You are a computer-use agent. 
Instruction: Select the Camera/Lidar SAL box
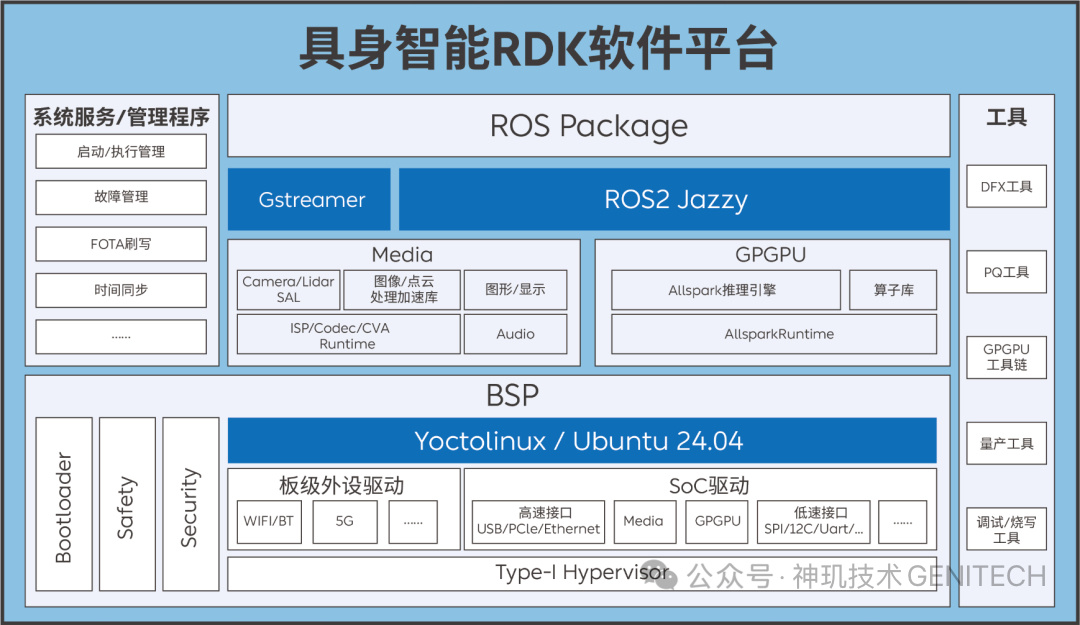pos(288,289)
